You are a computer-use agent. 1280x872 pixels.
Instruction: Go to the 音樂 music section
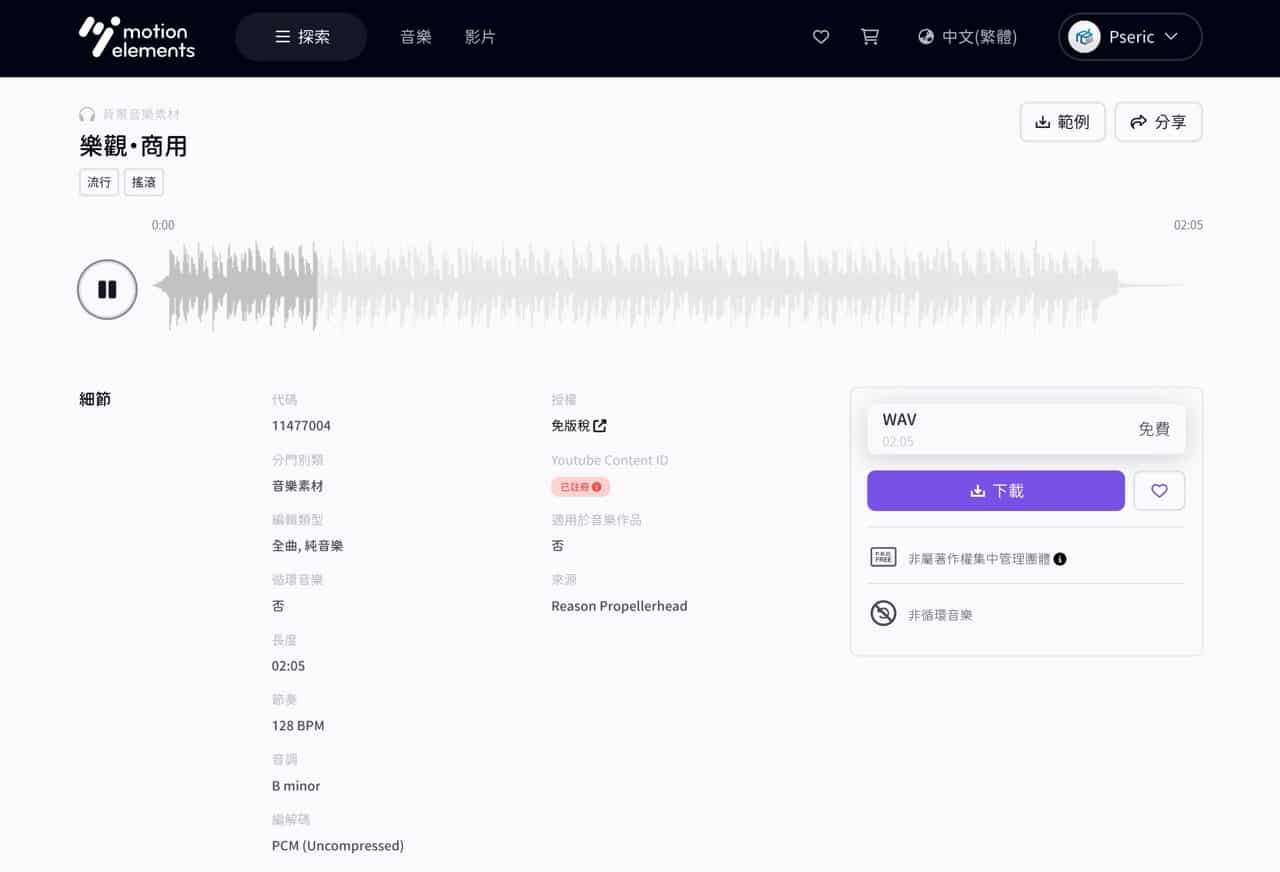pyautogui.click(x=415, y=37)
